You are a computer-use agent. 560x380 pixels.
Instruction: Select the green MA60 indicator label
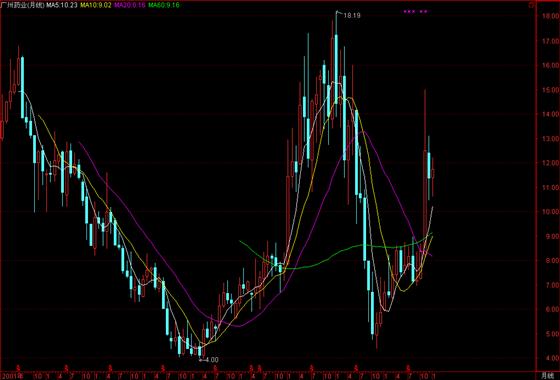pos(164,5)
